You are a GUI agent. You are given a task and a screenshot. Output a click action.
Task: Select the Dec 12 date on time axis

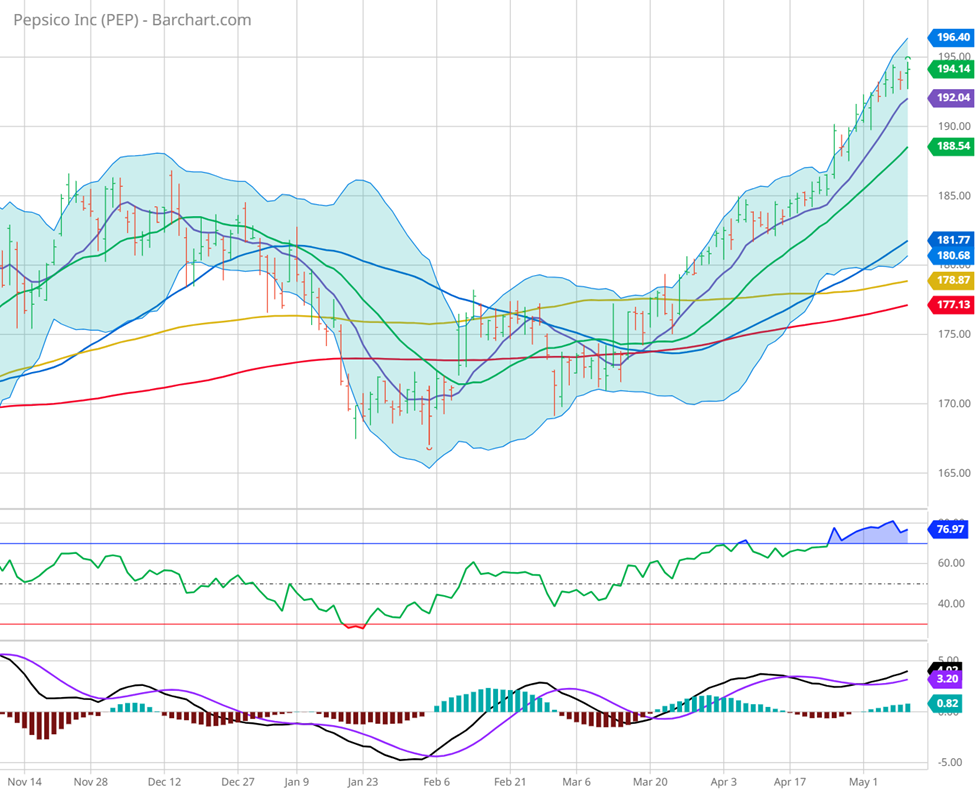[x=164, y=780]
